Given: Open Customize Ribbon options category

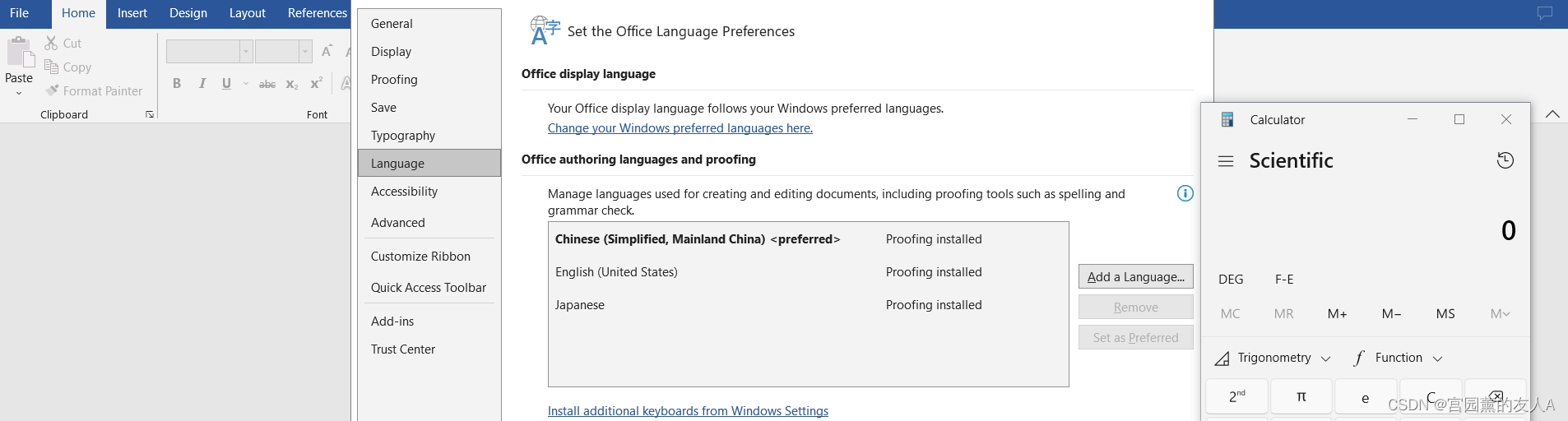Looking at the screenshot, I should (x=429, y=257).
